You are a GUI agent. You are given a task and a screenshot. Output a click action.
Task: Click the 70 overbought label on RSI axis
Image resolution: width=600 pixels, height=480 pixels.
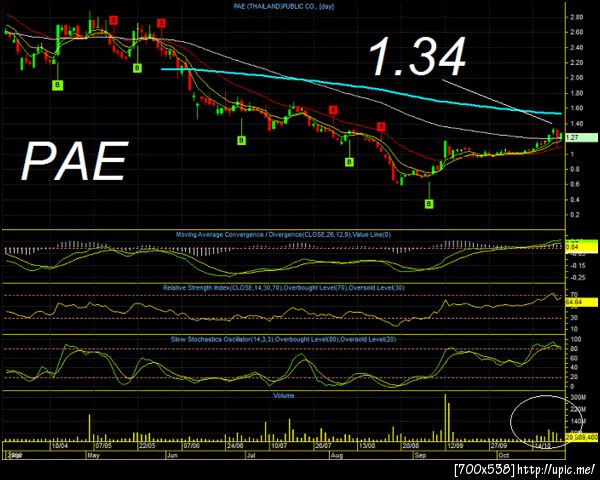(x=574, y=295)
